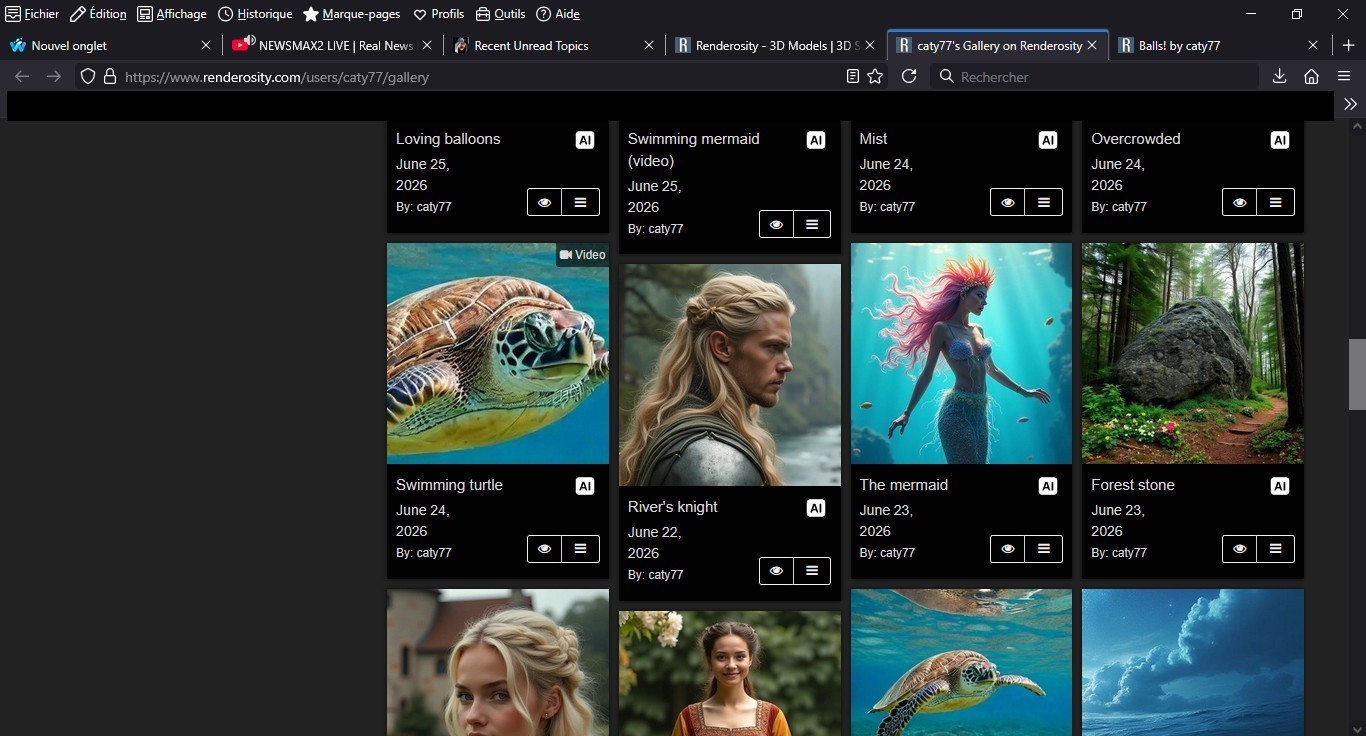The image size is (1366, 736).
Task: Open the list menu for River's knight
Action: (x=812, y=570)
